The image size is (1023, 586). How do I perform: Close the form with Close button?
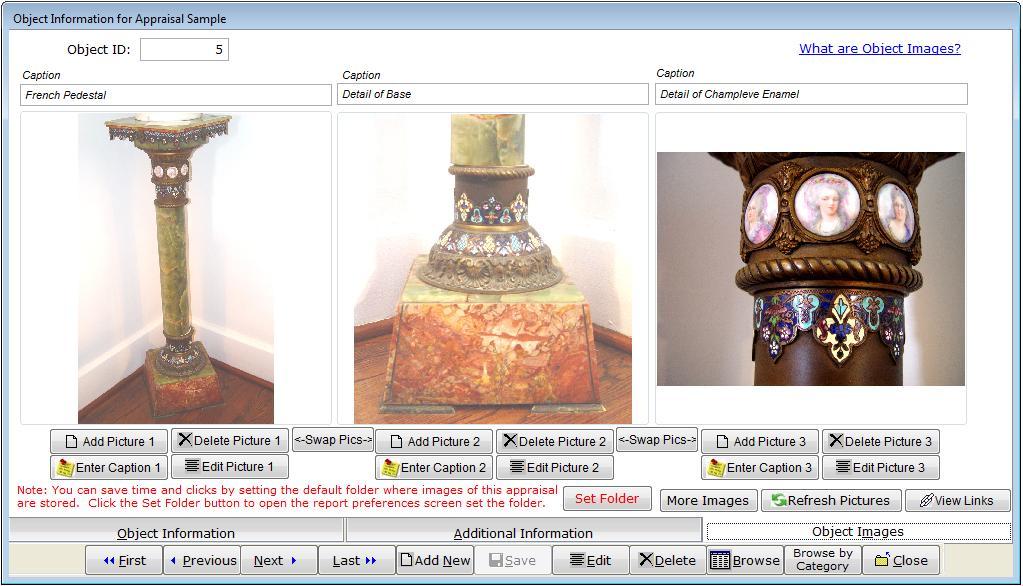(901, 560)
